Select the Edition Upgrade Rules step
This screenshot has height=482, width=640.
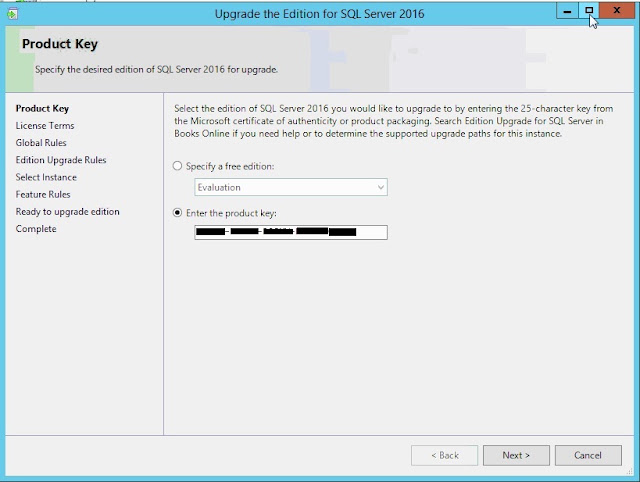[61, 160]
